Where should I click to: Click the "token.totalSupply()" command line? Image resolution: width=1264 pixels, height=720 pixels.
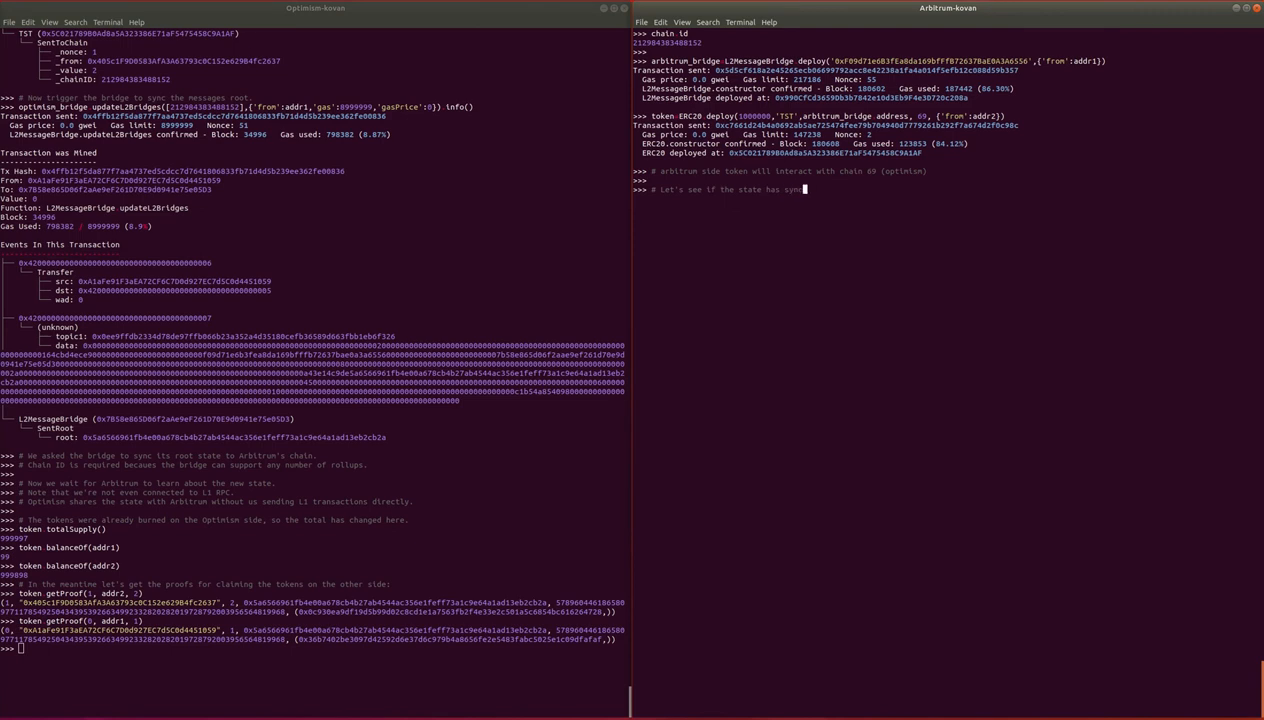pos(53,529)
